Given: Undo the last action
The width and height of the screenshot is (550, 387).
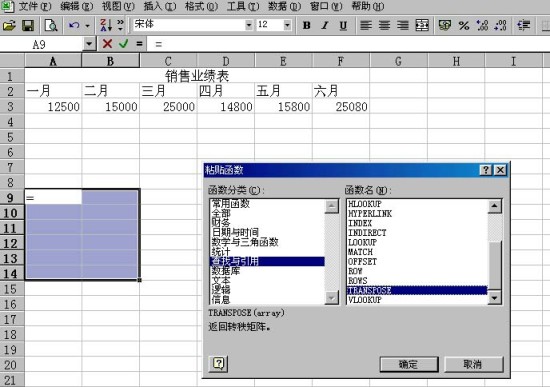Looking at the screenshot, I should pyautogui.click(x=74, y=25).
